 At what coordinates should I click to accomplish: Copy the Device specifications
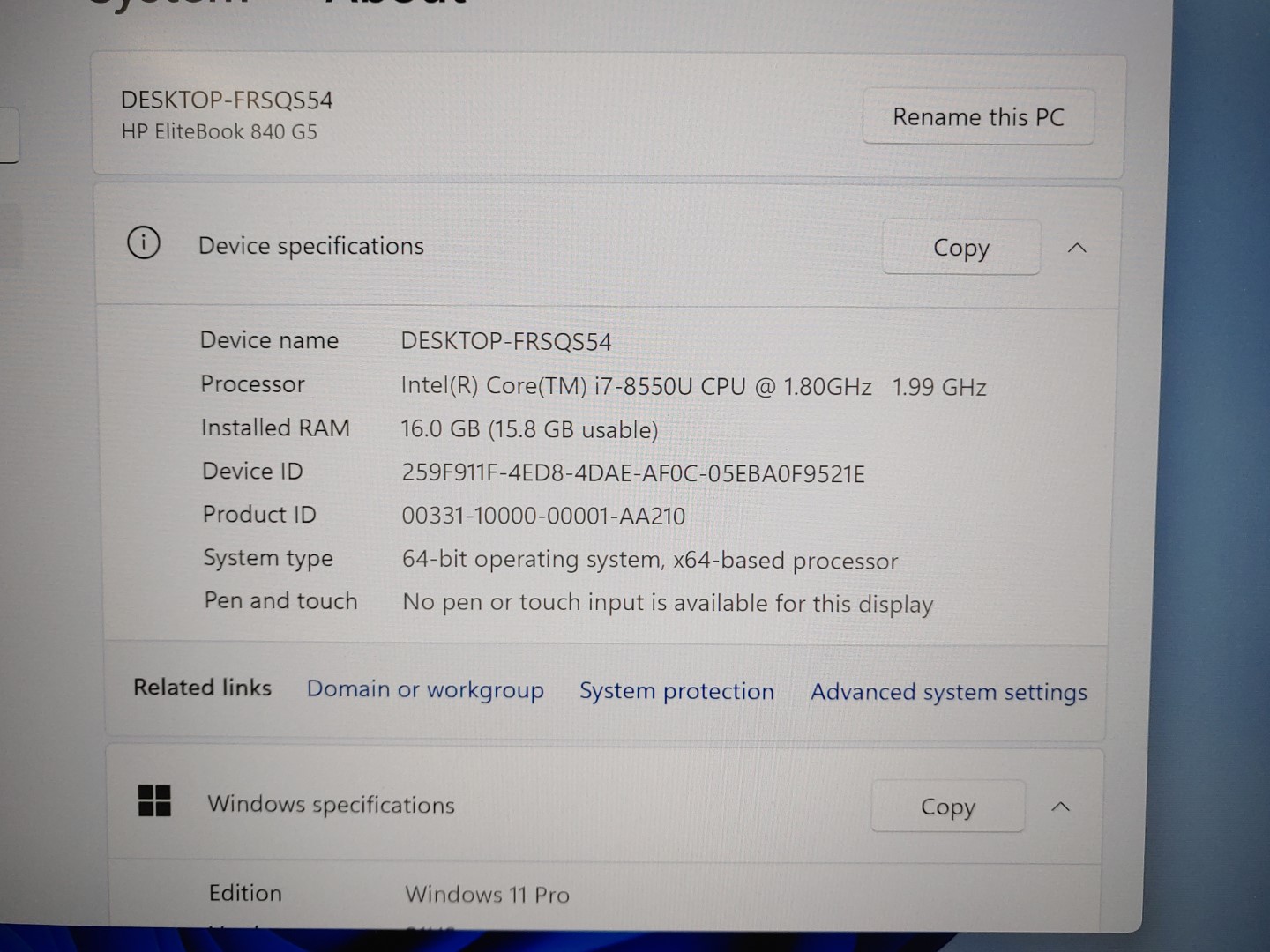click(961, 248)
